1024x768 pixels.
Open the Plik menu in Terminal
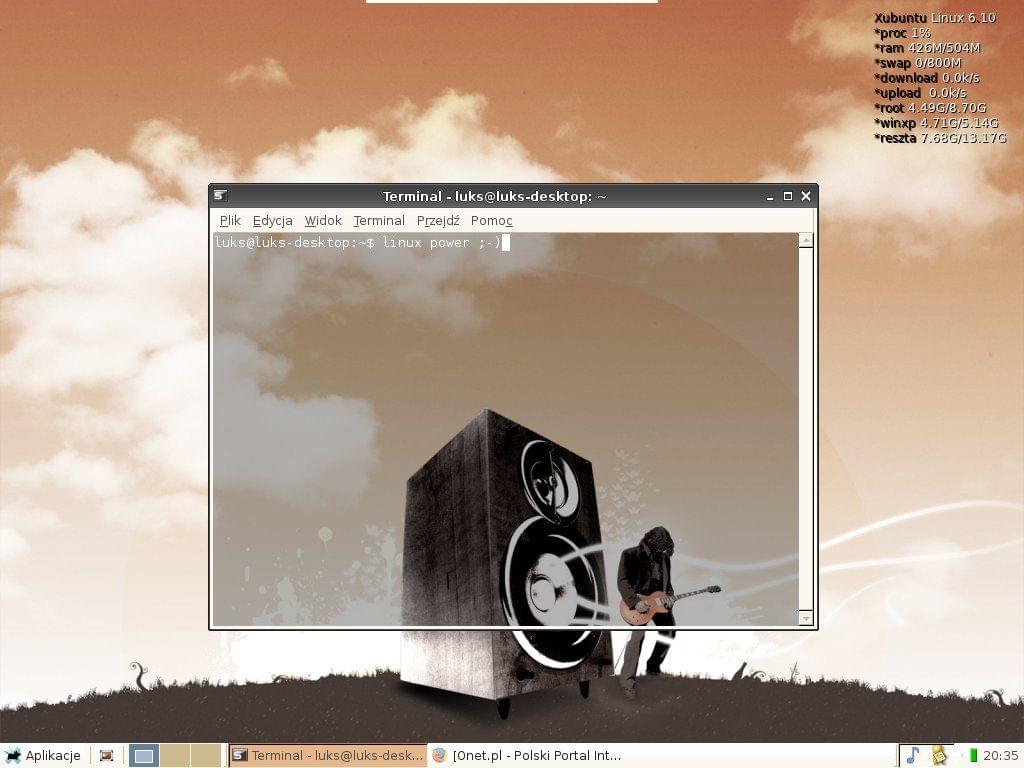(x=230, y=221)
